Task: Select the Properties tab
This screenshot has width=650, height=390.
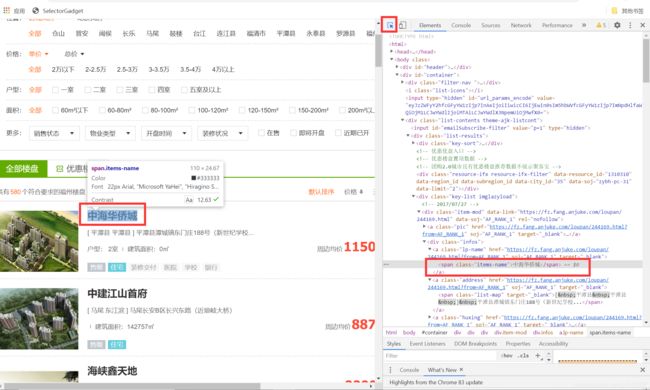Action: click(518, 344)
